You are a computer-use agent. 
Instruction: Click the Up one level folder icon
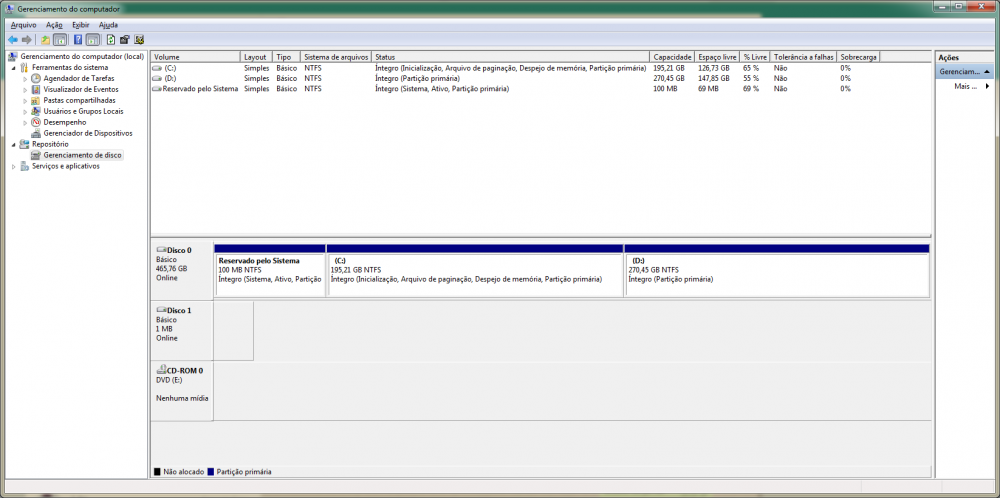[45, 40]
